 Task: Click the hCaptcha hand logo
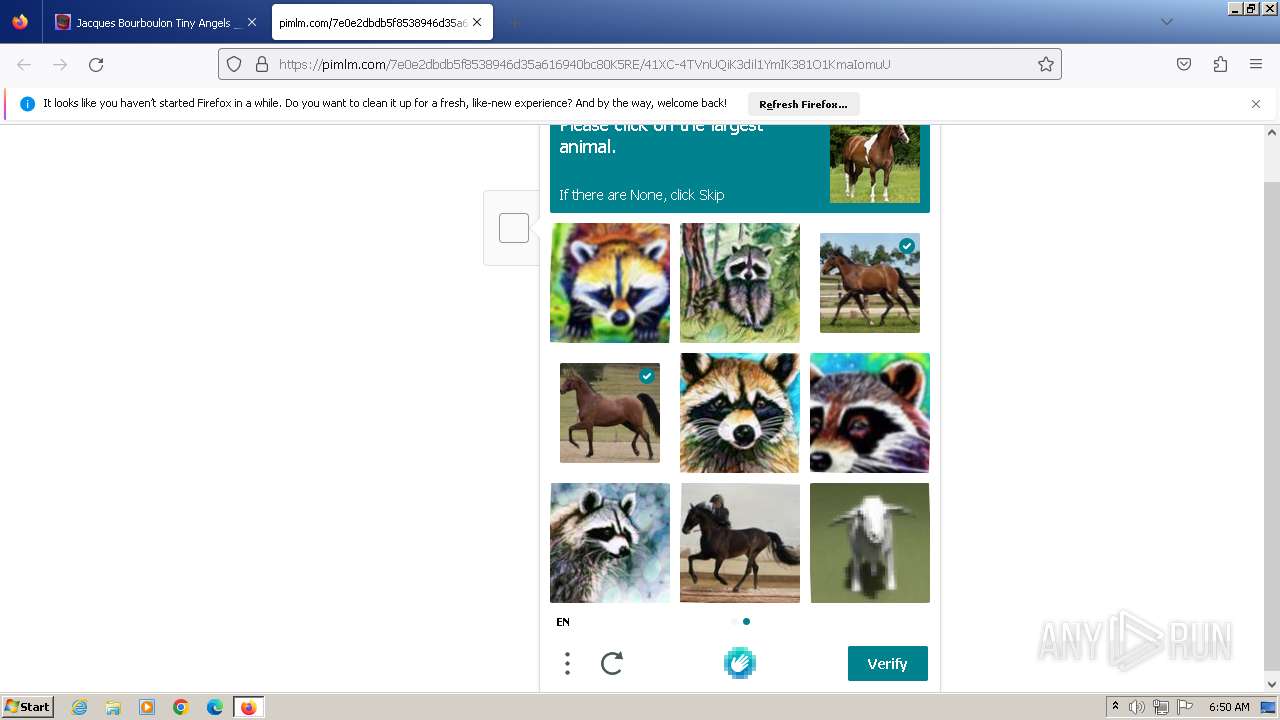click(740, 663)
